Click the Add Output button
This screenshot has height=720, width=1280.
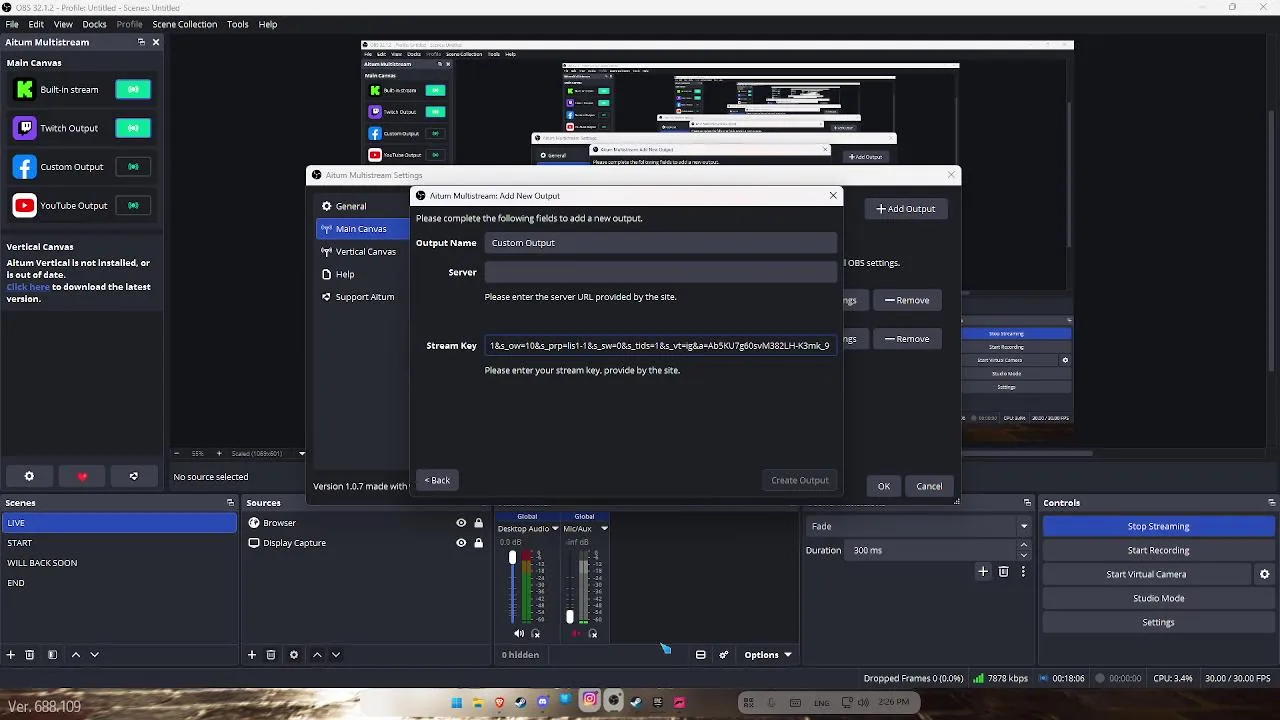click(906, 209)
